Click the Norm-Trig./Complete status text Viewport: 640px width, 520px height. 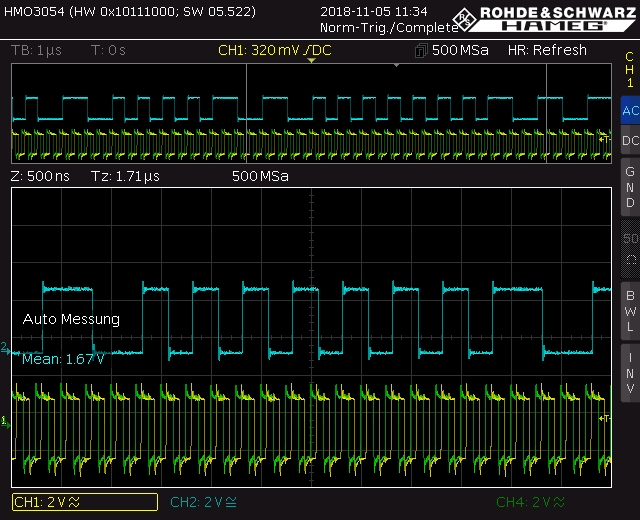[389, 27]
